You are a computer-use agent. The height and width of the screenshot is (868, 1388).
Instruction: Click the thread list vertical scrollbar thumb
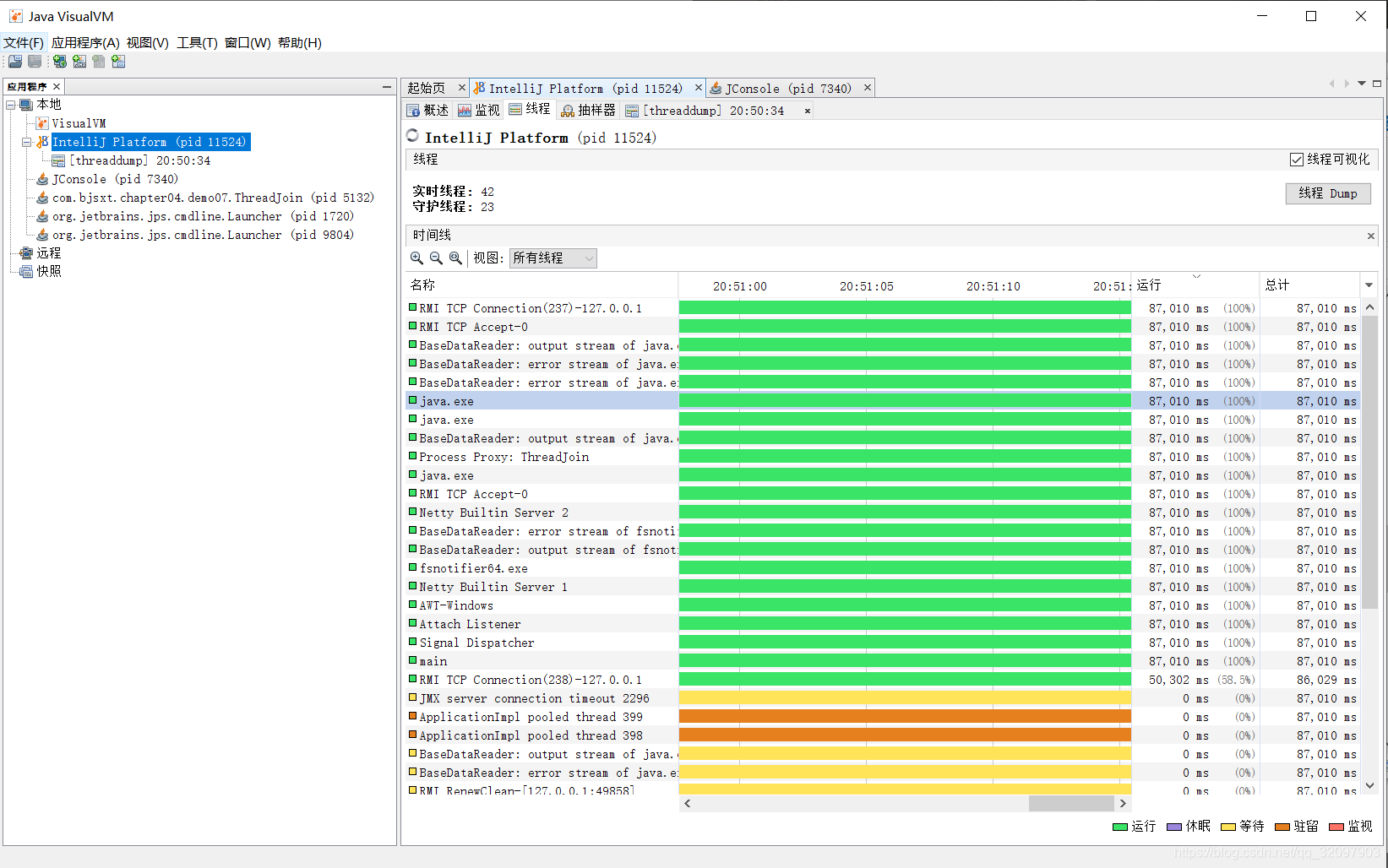[x=1369, y=462]
